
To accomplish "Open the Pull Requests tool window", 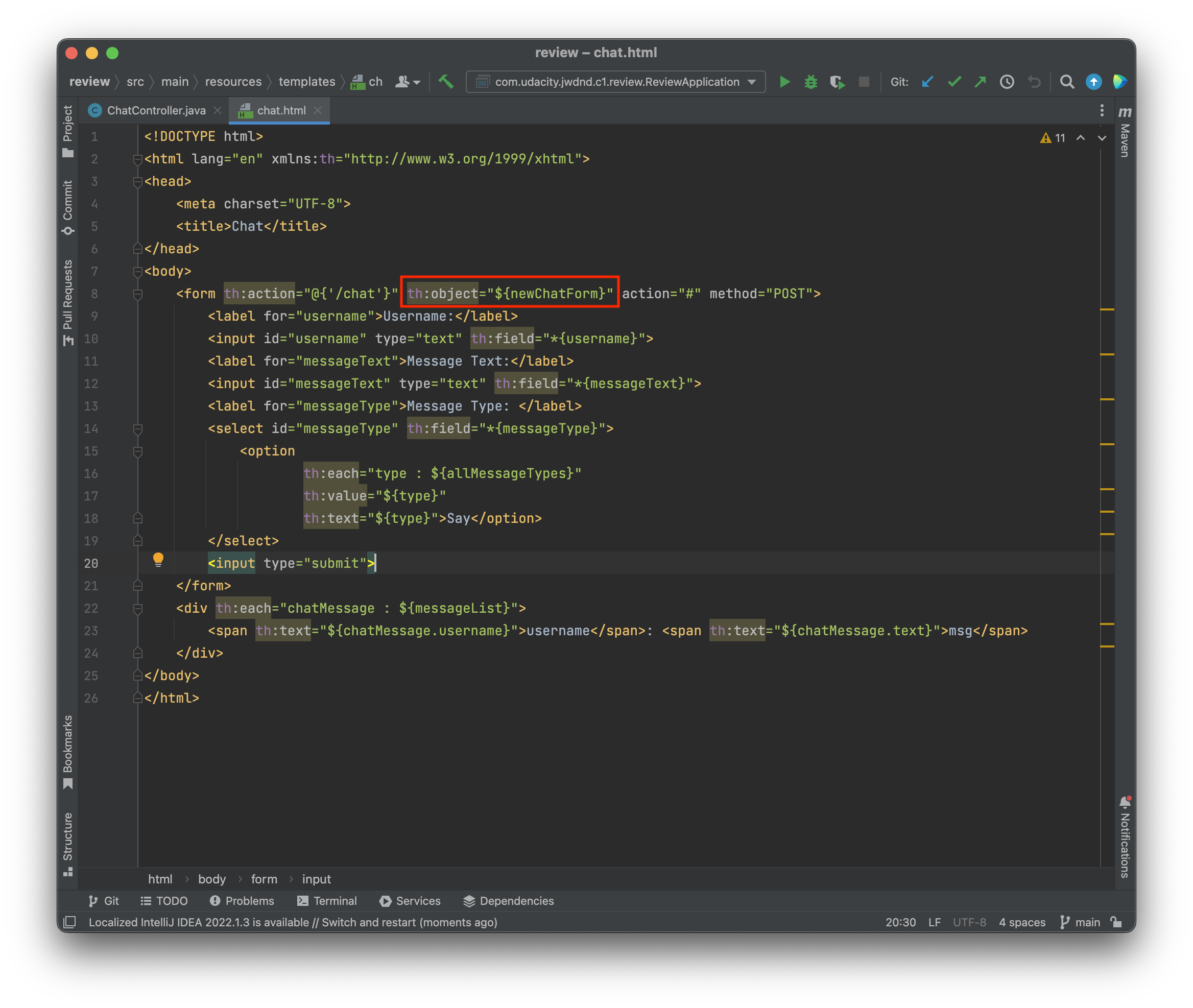I will coord(67,303).
